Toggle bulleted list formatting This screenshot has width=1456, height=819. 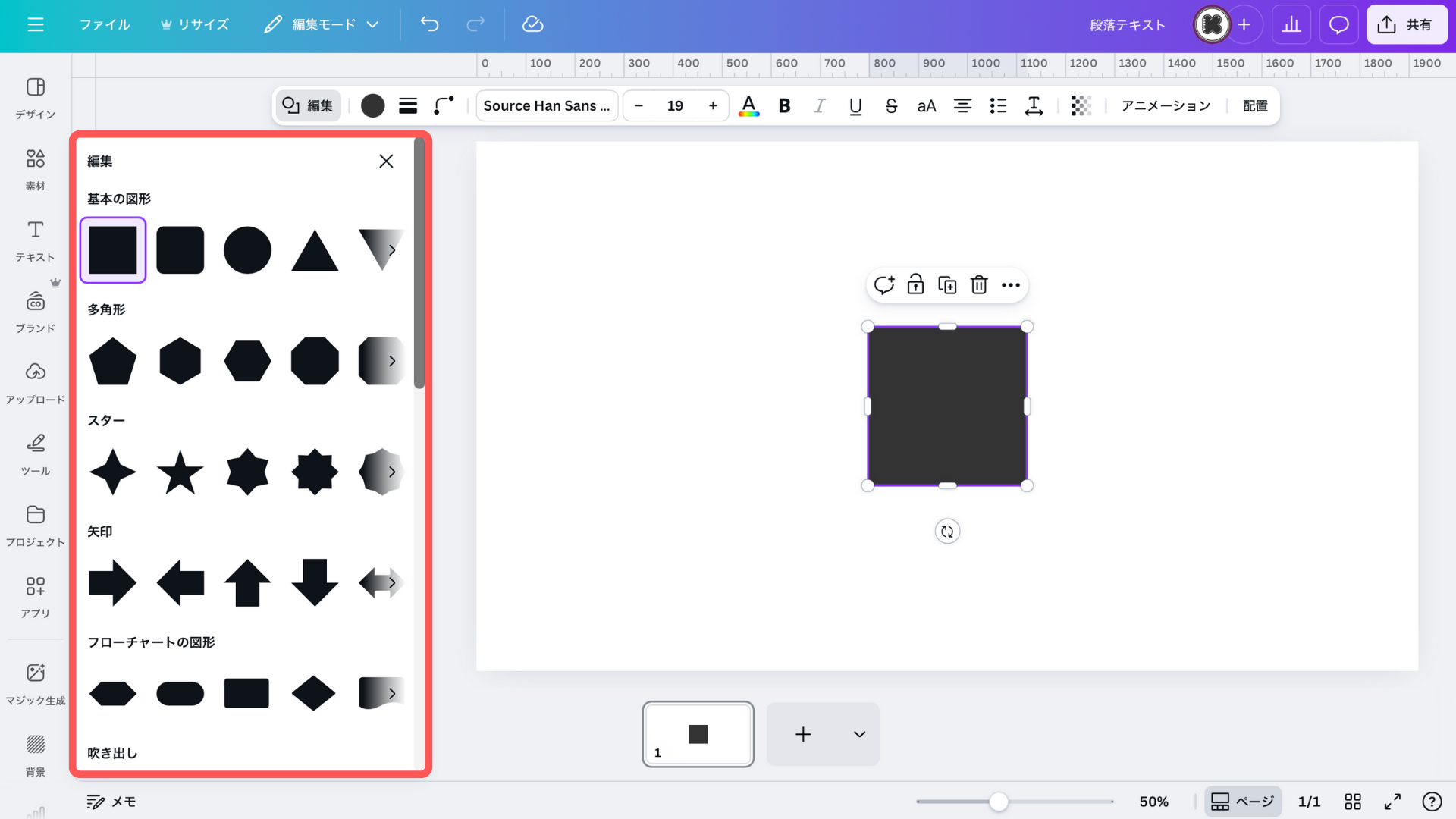998,106
